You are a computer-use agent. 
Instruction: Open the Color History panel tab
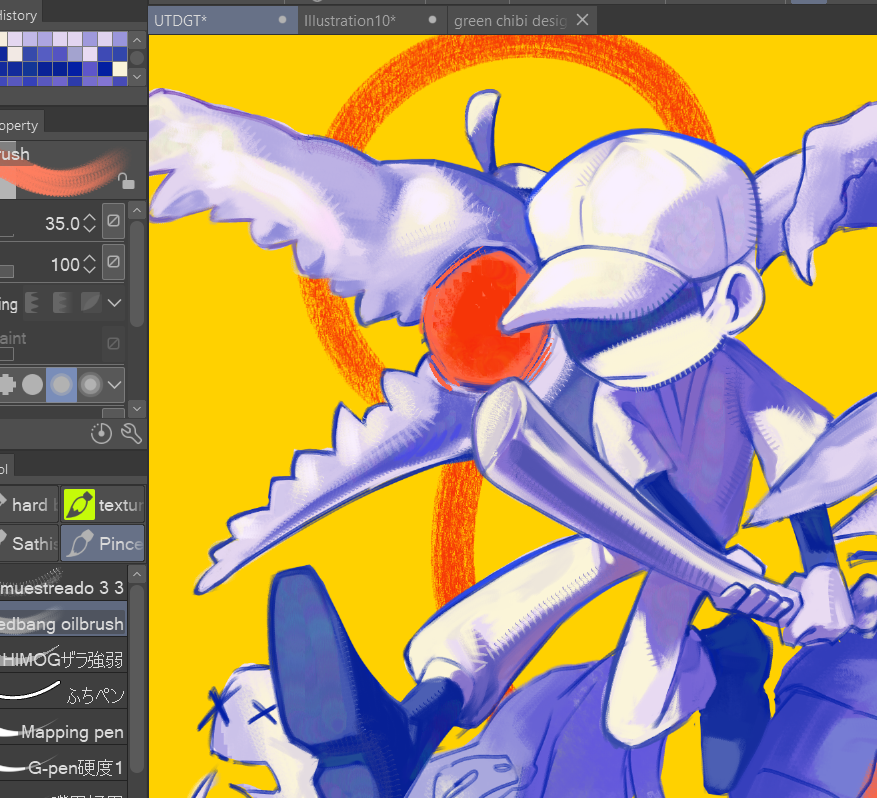21,13
